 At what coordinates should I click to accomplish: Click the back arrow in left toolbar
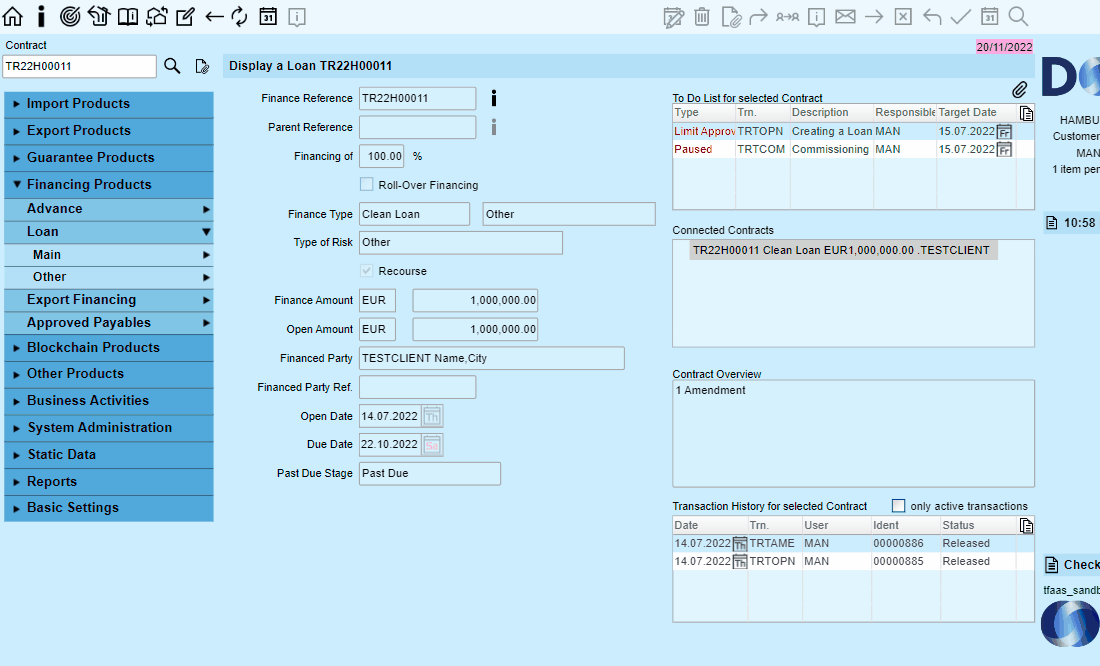coord(214,16)
